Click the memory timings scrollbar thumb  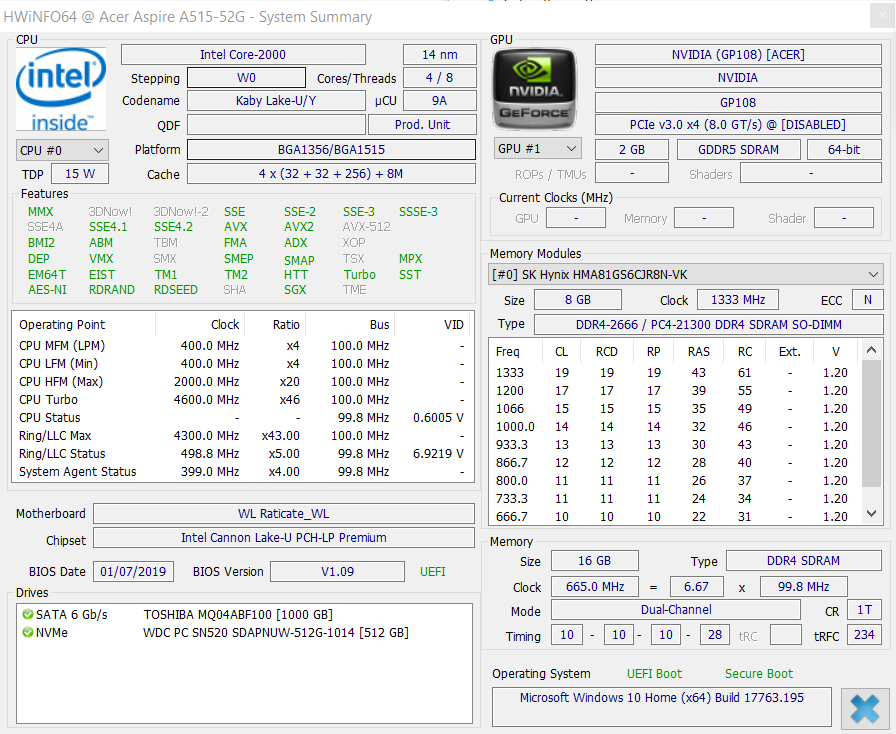(x=871, y=423)
